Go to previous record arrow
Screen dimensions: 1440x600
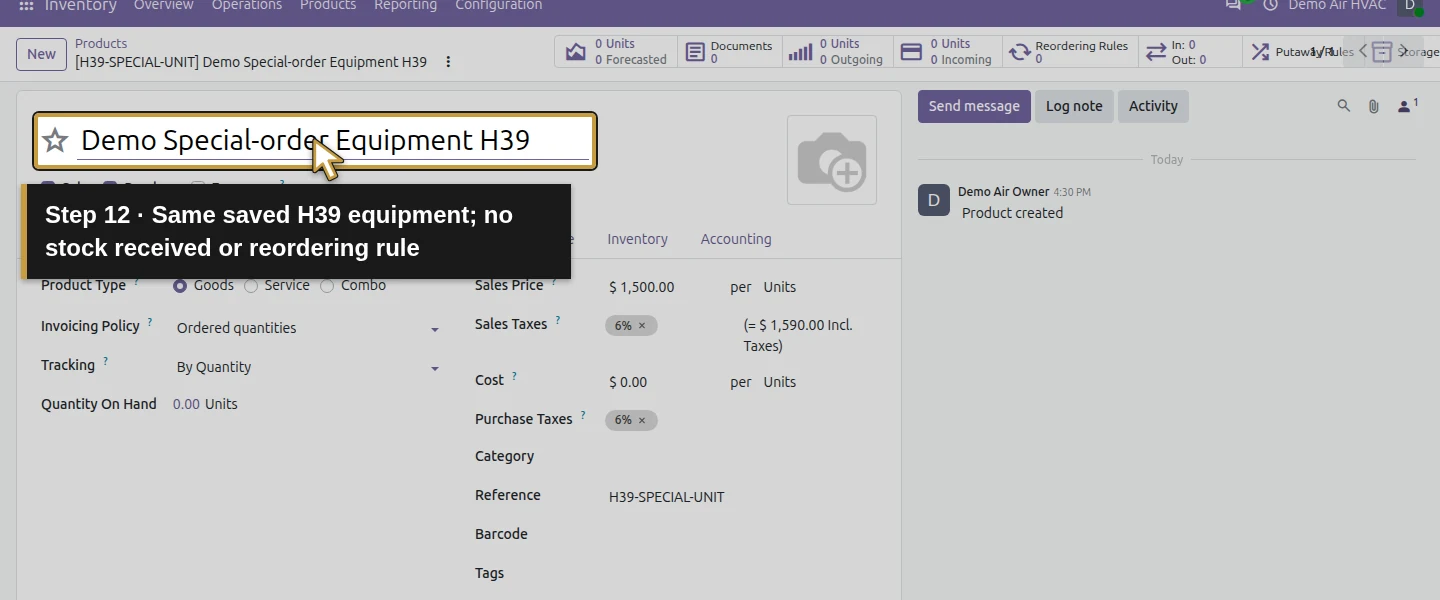coord(1362,52)
